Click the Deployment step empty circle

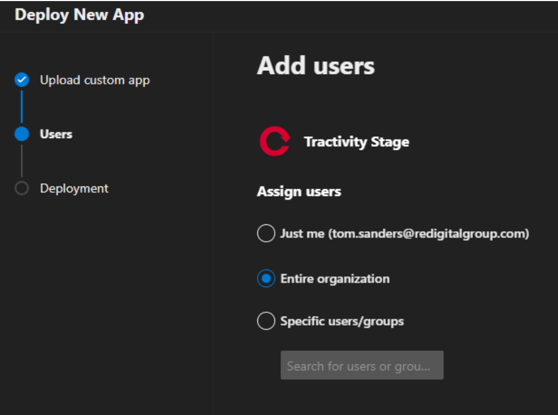(x=22, y=188)
